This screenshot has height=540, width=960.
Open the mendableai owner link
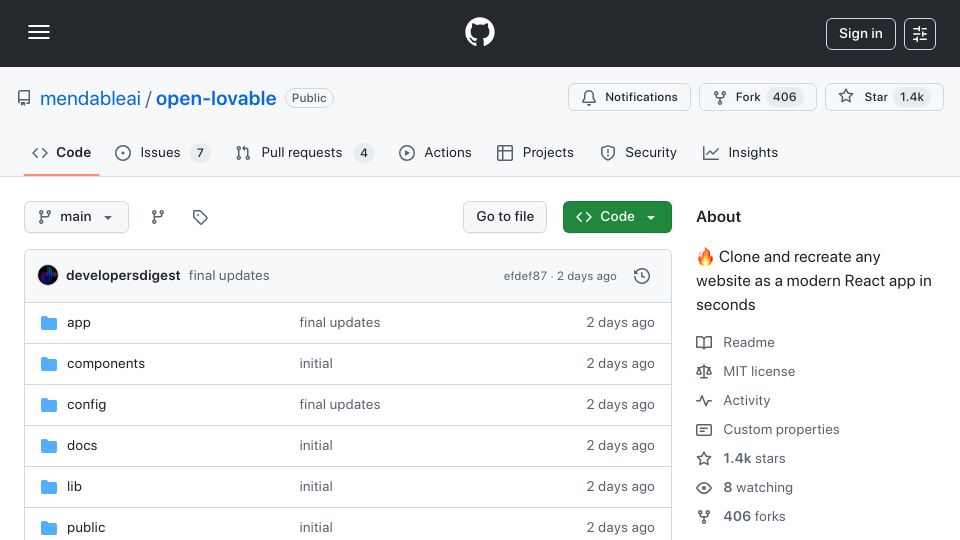coord(90,98)
